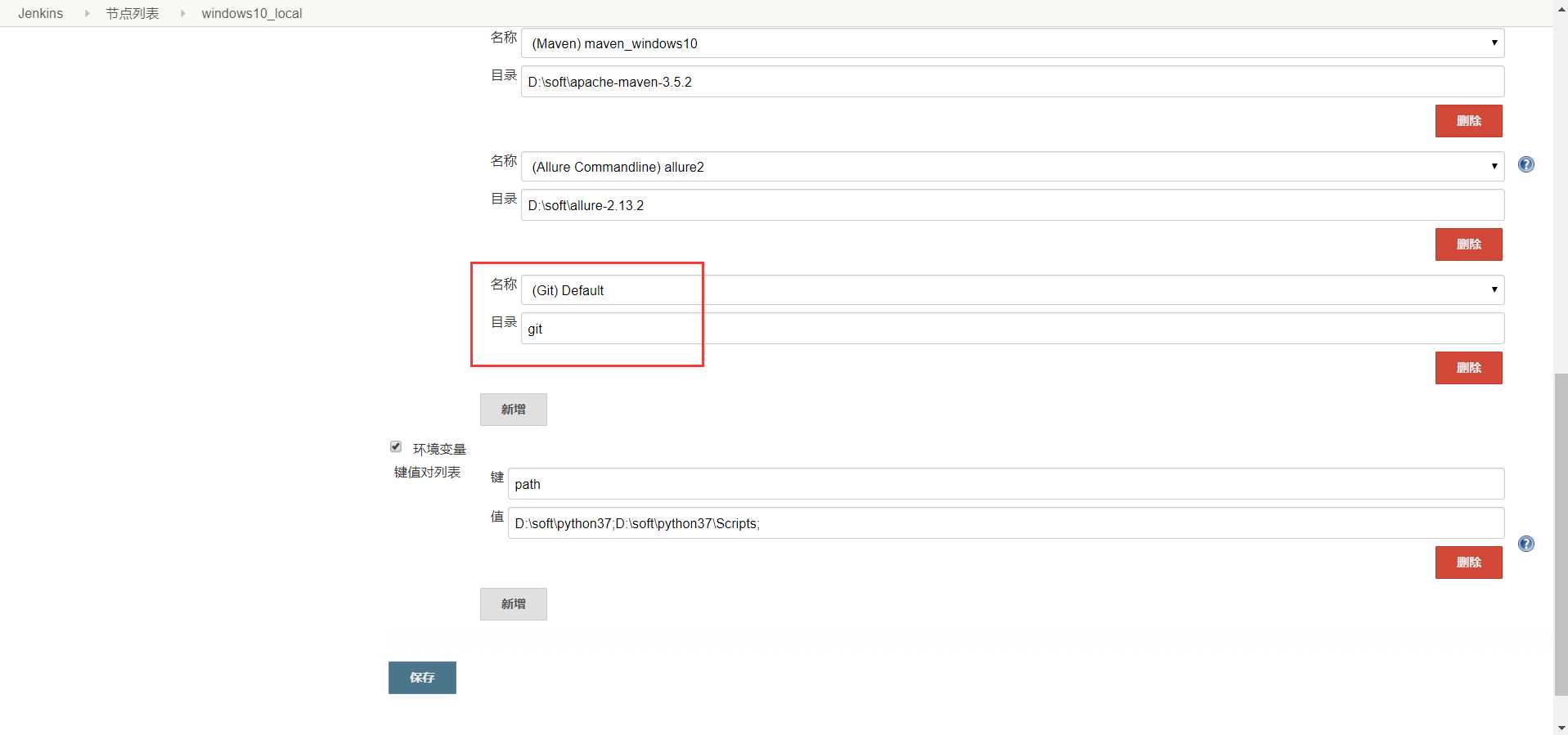Delete the Git tool location entry
Image resolution: width=1568 pixels, height=735 pixels.
click(x=1468, y=368)
